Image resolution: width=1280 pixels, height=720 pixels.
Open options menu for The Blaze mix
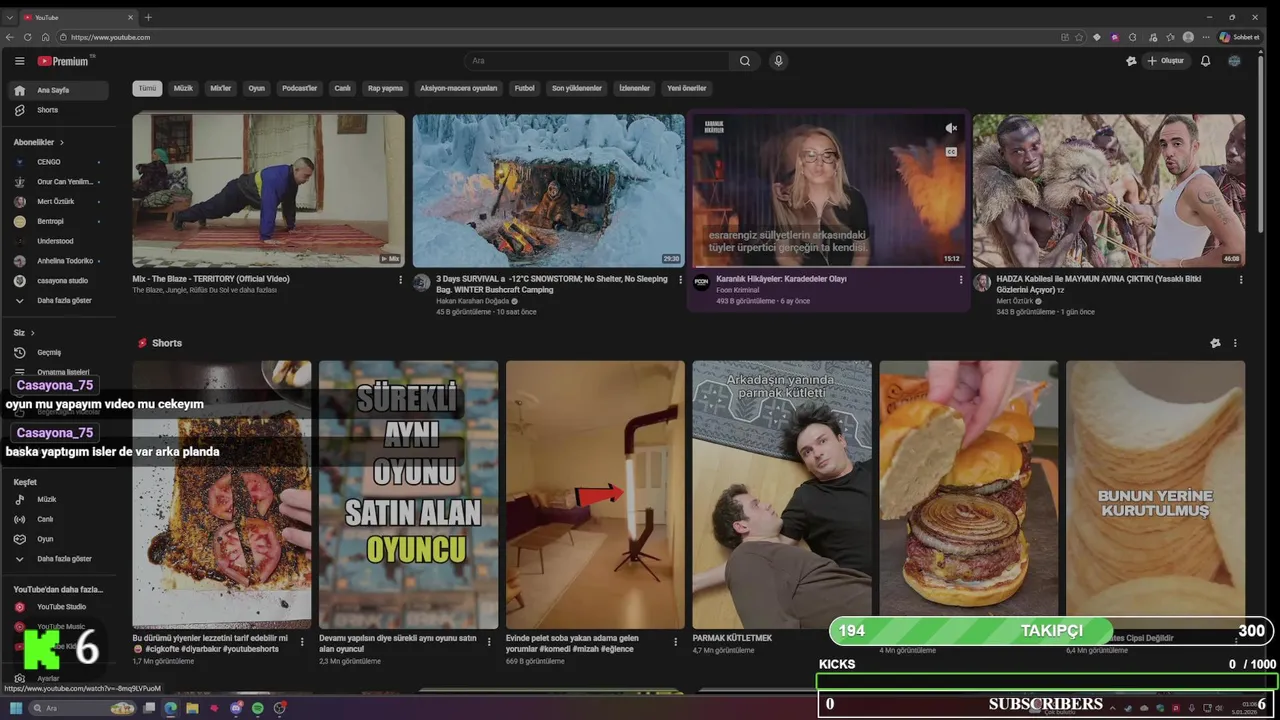[x=401, y=280]
